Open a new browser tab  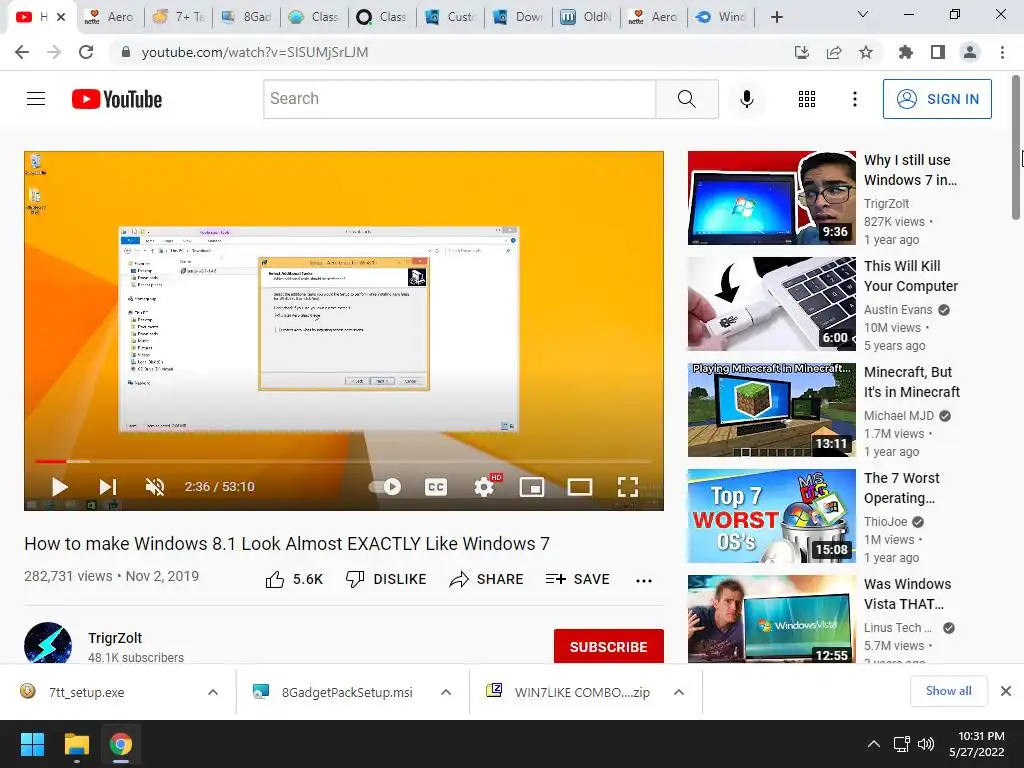776,17
